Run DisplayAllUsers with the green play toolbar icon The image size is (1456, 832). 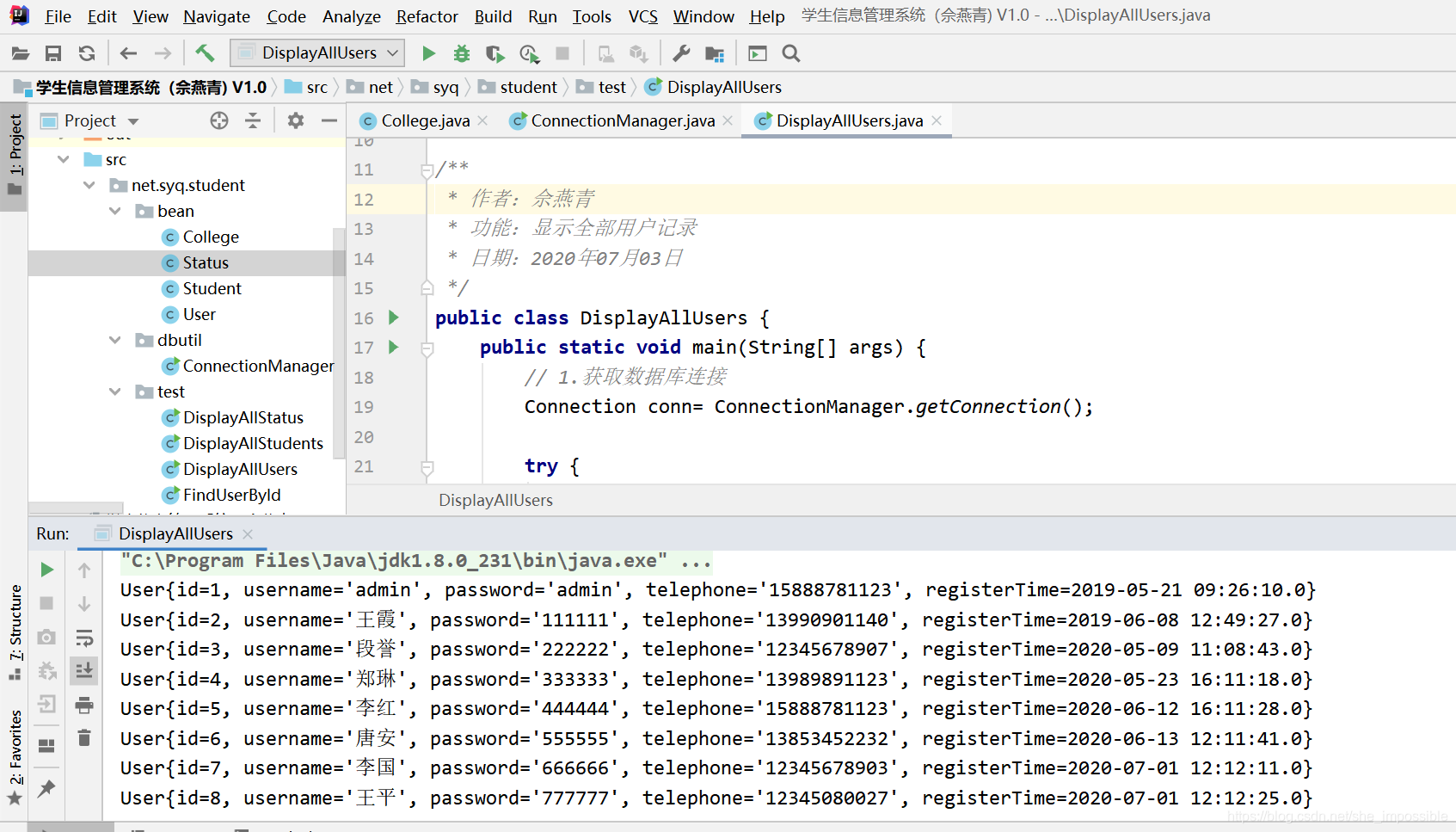pos(428,53)
